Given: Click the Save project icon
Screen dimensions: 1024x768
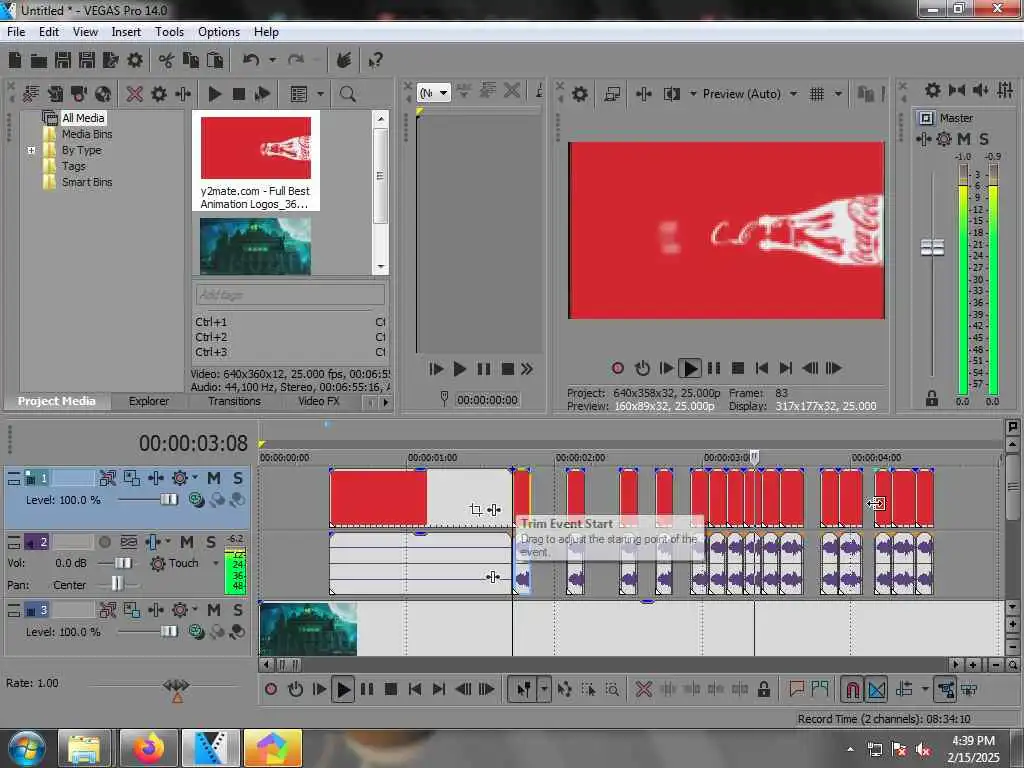Looking at the screenshot, I should pyautogui.click(x=63, y=61).
